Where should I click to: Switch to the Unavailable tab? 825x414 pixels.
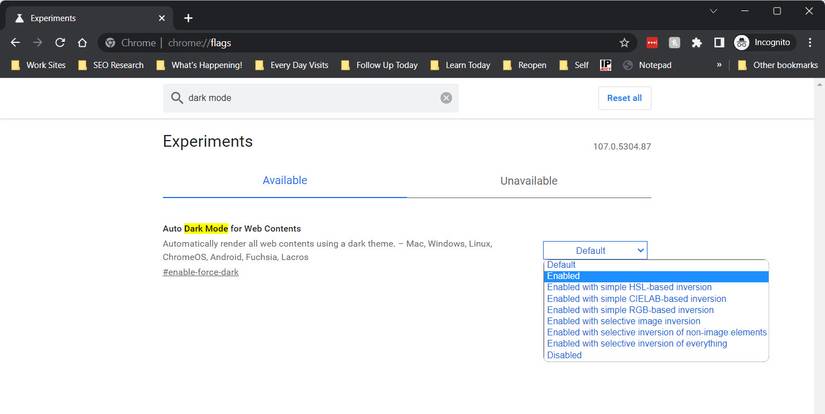click(528, 181)
